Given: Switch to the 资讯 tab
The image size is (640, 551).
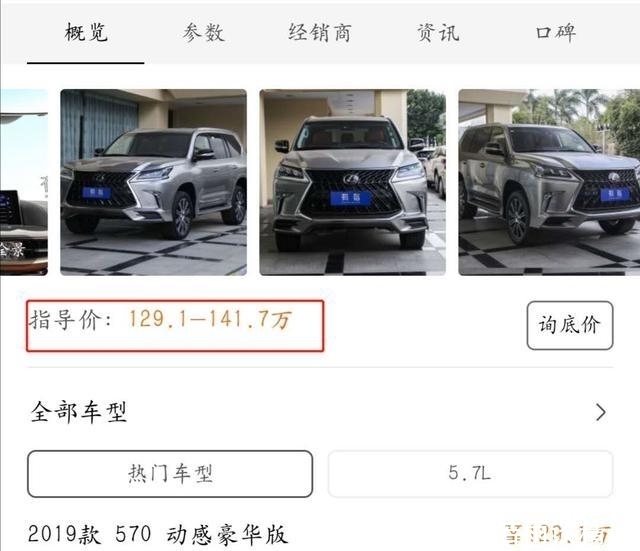Looking at the screenshot, I should coord(438,33).
